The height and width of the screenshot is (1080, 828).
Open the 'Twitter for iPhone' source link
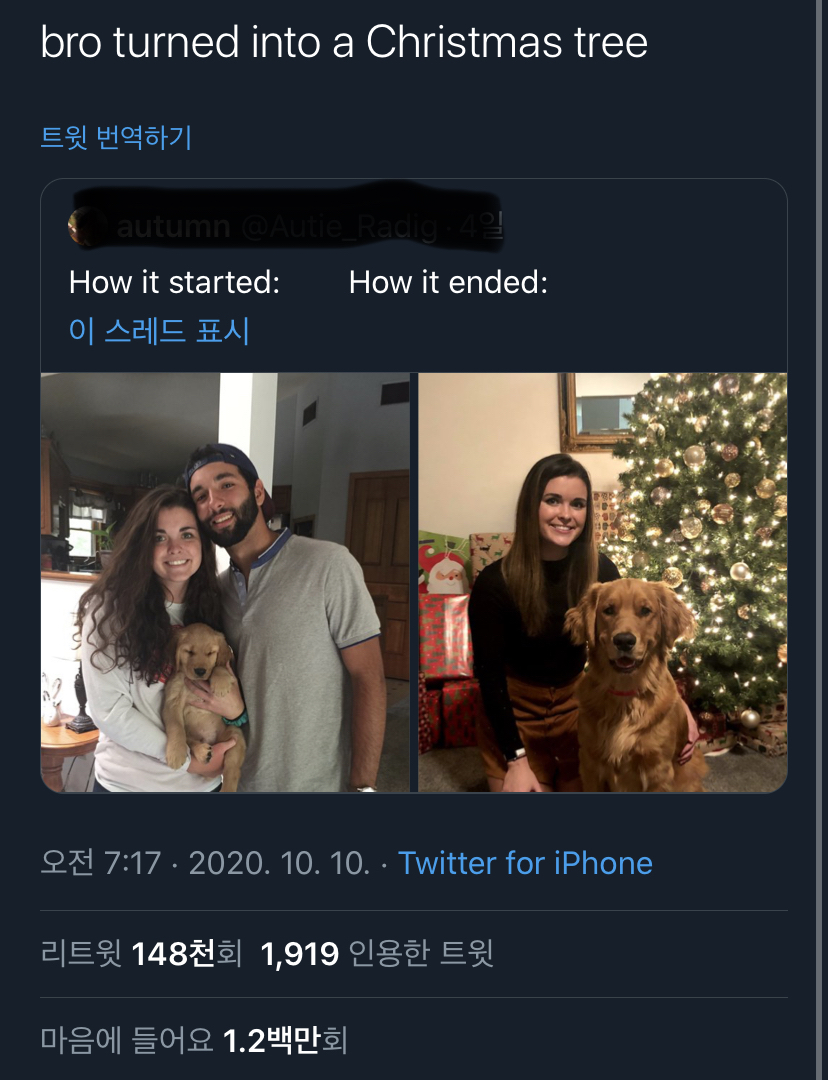pos(525,863)
